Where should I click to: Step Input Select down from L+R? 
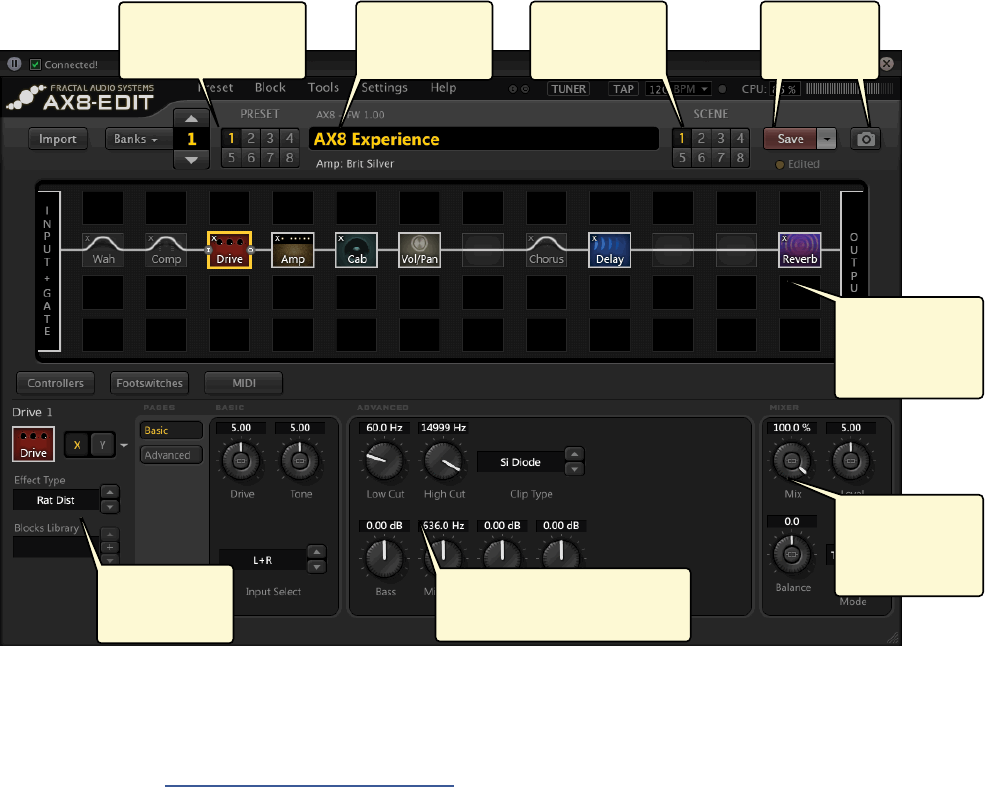[317, 567]
